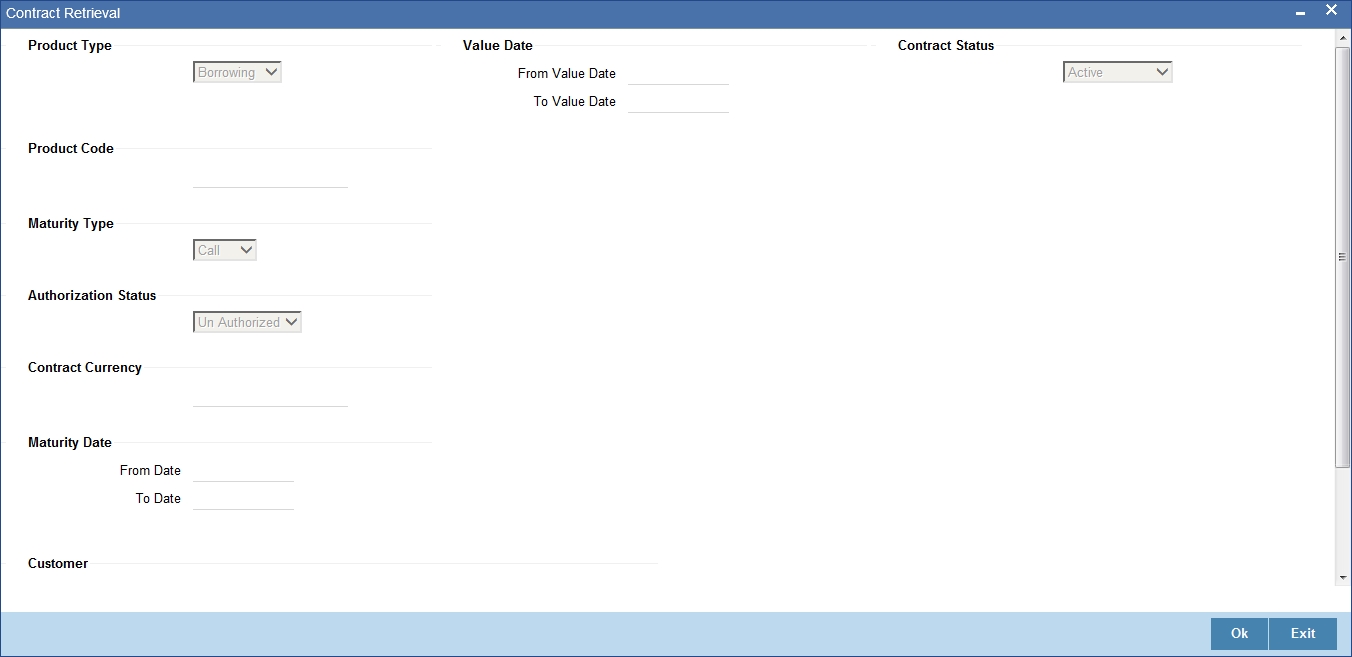Screen dimensions: 1352x657
Task: Open the Product Type Borrowing dropdown
Action: click(237, 72)
